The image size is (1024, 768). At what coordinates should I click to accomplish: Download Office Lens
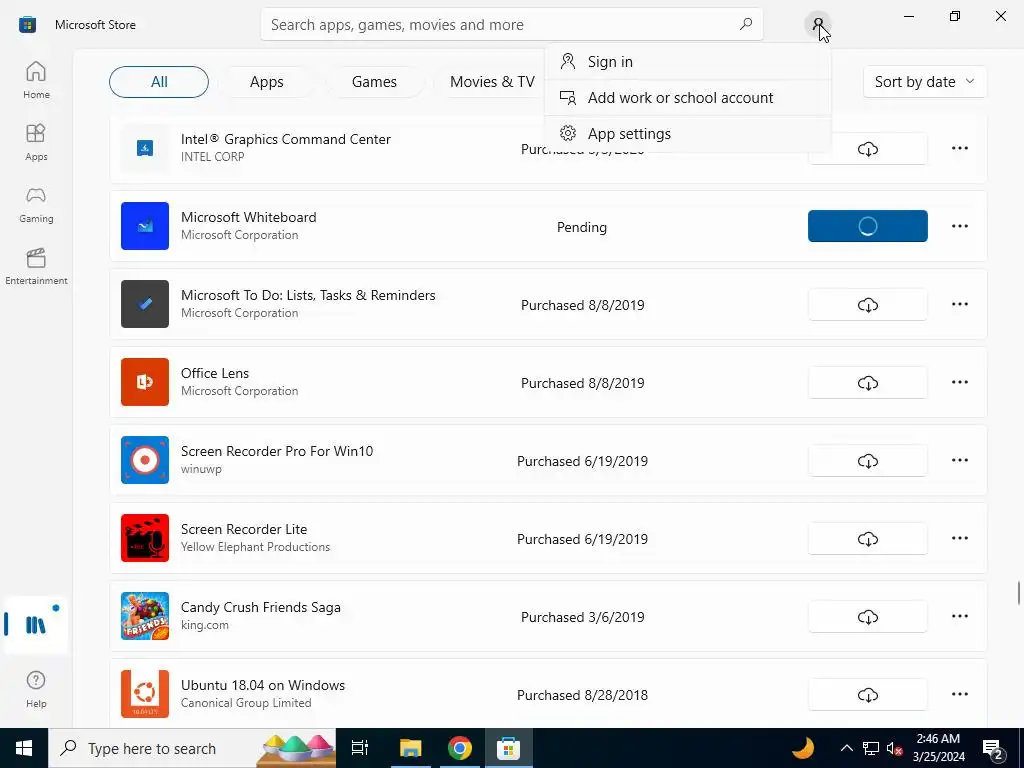pyautogui.click(x=867, y=382)
